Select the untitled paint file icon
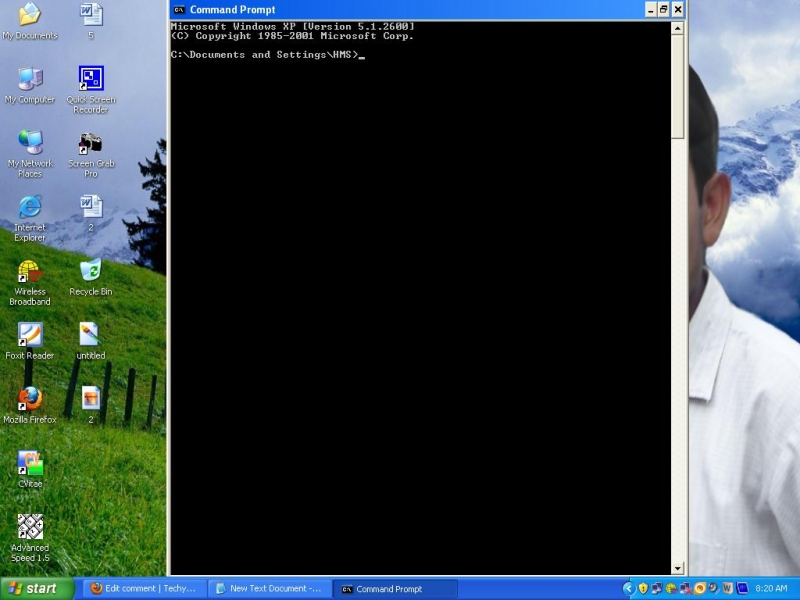The image size is (800, 600). click(91, 335)
